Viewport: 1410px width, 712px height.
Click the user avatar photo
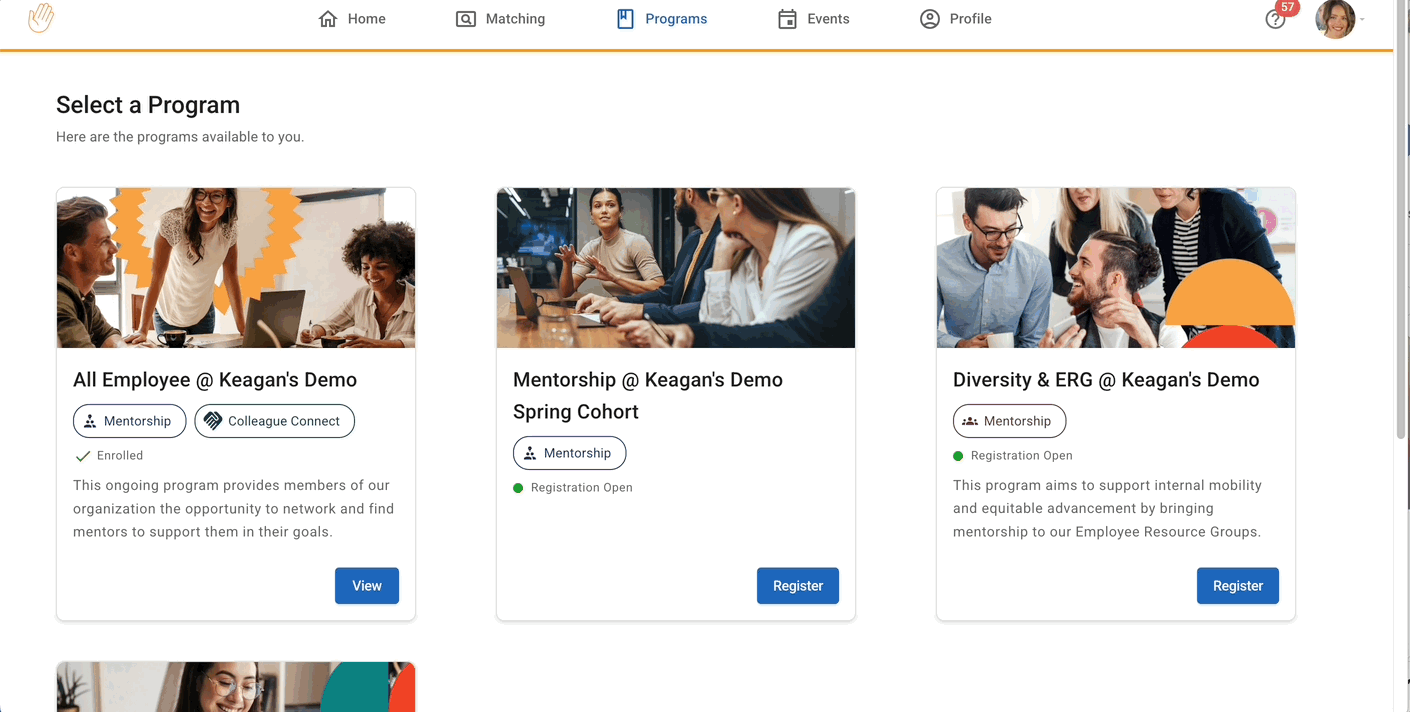pos(1334,19)
